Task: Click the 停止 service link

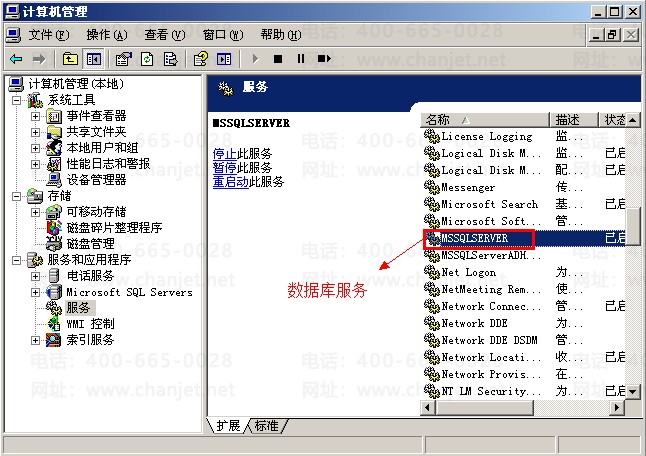Action: click(224, 154)
